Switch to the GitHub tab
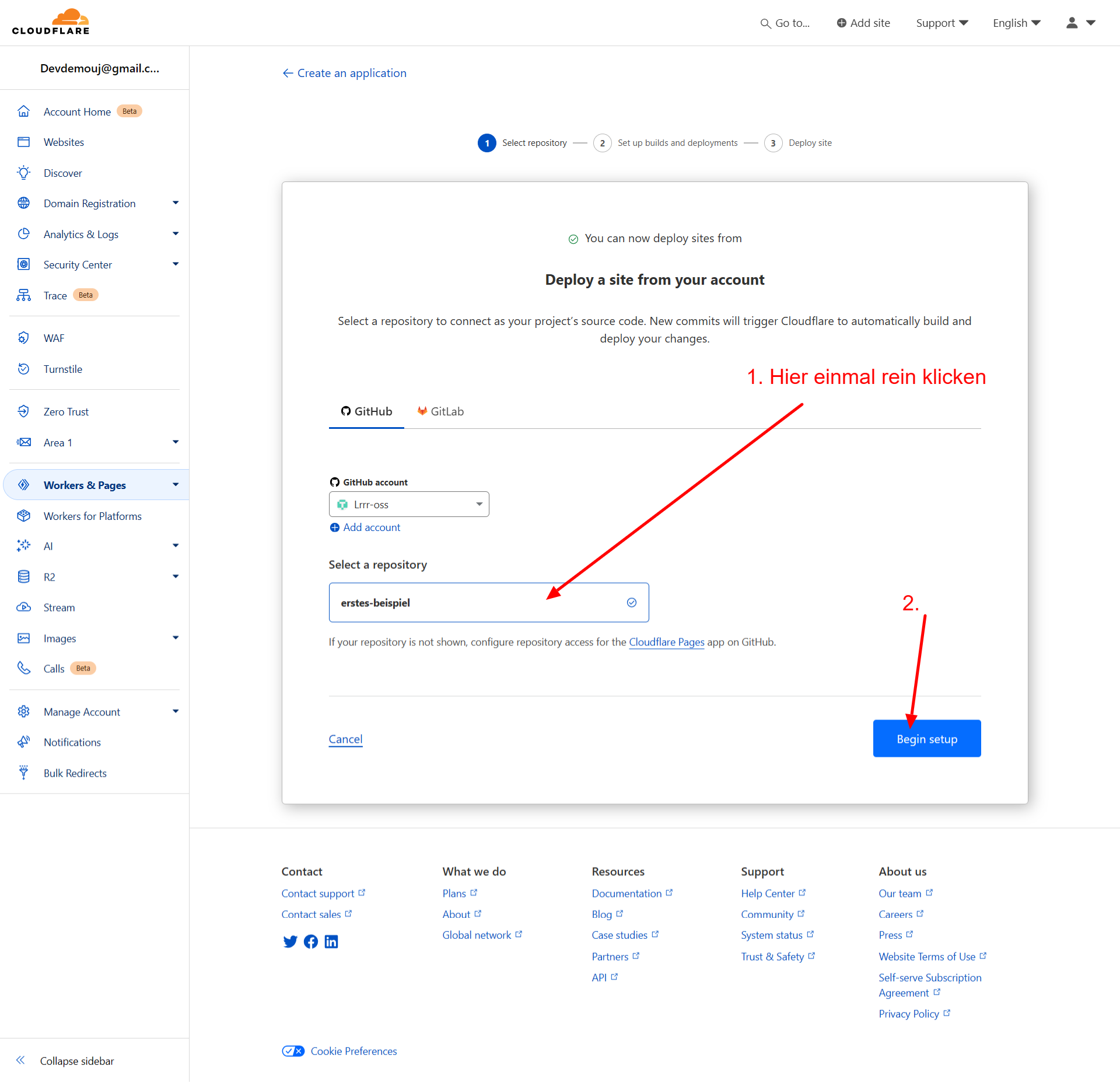The width and height of the screenshot is (1120, 1083). [366, 411]
